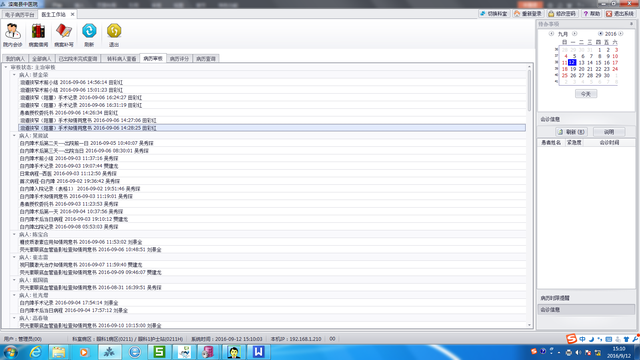This screenshot has height=360, width=640.
Task: Go to previous month in calendar
Action: (x=551, y=33)
